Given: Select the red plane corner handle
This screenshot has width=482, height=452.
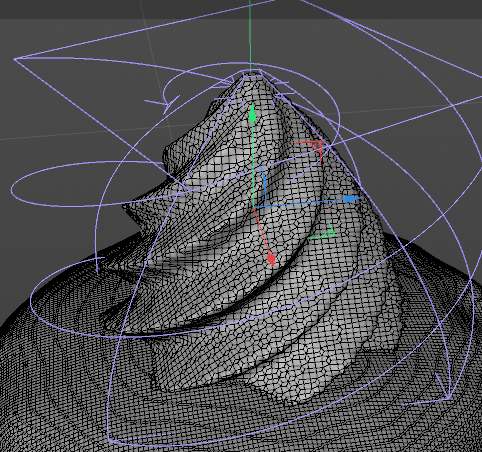Looking at the screenshot, I should pos(315,146).
